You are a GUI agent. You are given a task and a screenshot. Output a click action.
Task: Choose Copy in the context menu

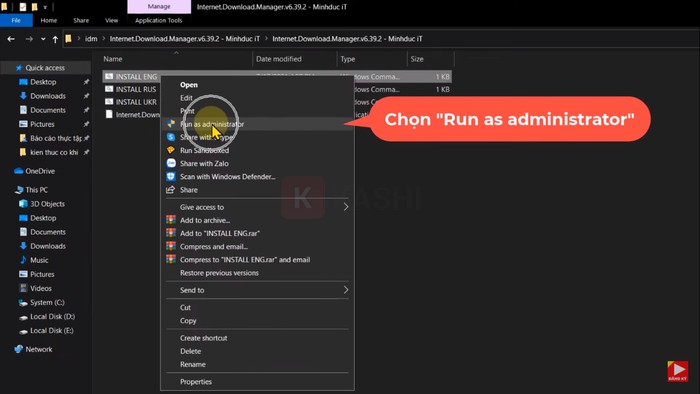tap(188, 321)
